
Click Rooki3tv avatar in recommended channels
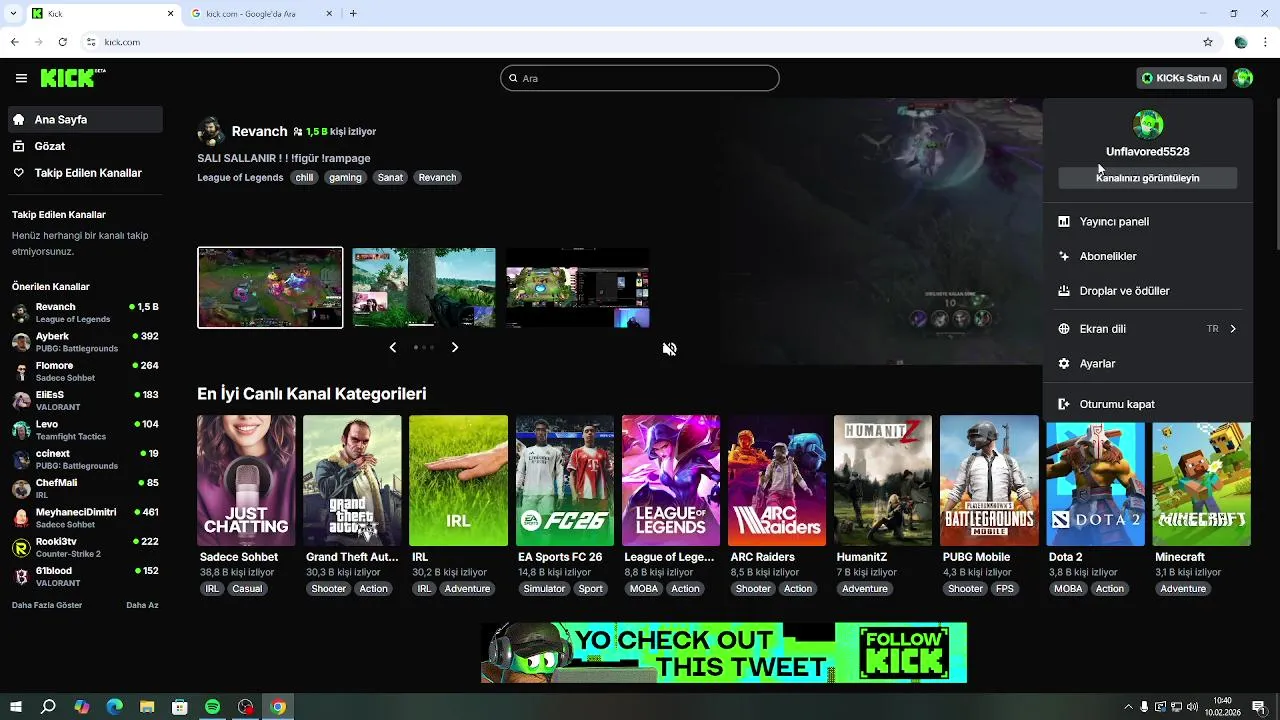click(x=21, y=547)
